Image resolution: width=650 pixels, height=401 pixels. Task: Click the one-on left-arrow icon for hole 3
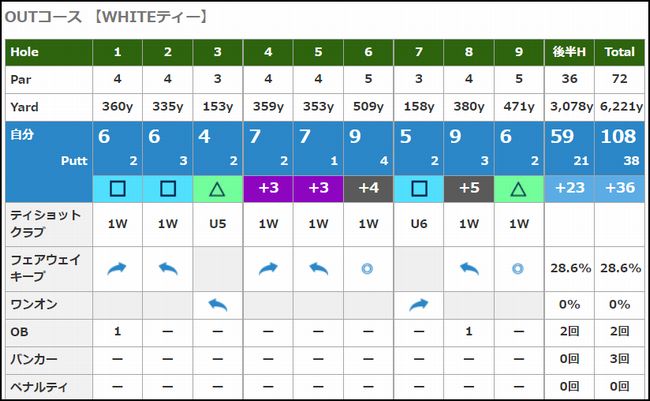[217, 304]
